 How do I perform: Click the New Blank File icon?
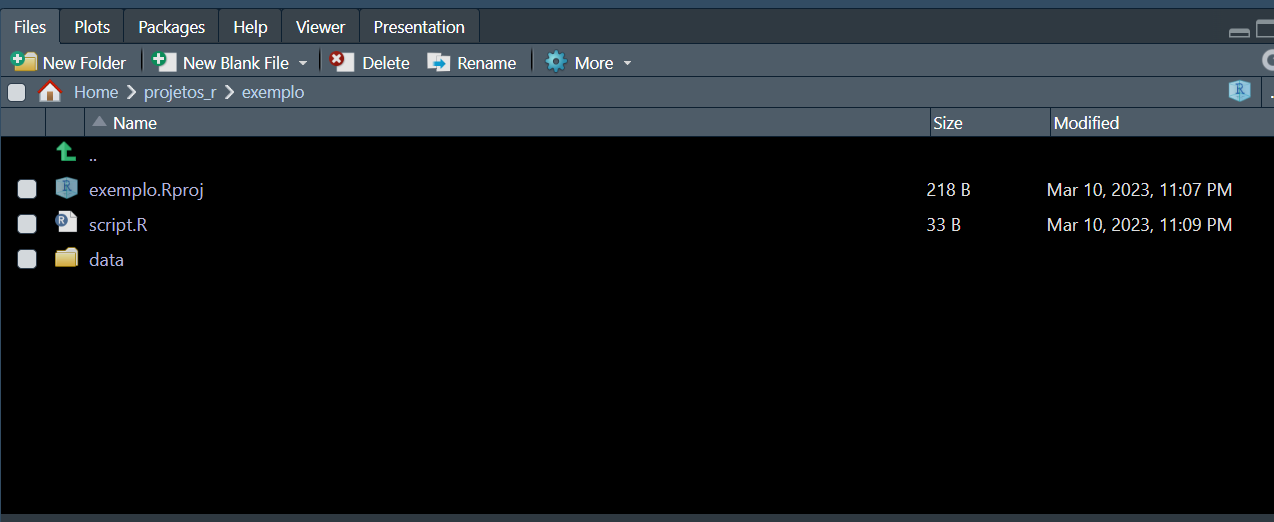165,62
